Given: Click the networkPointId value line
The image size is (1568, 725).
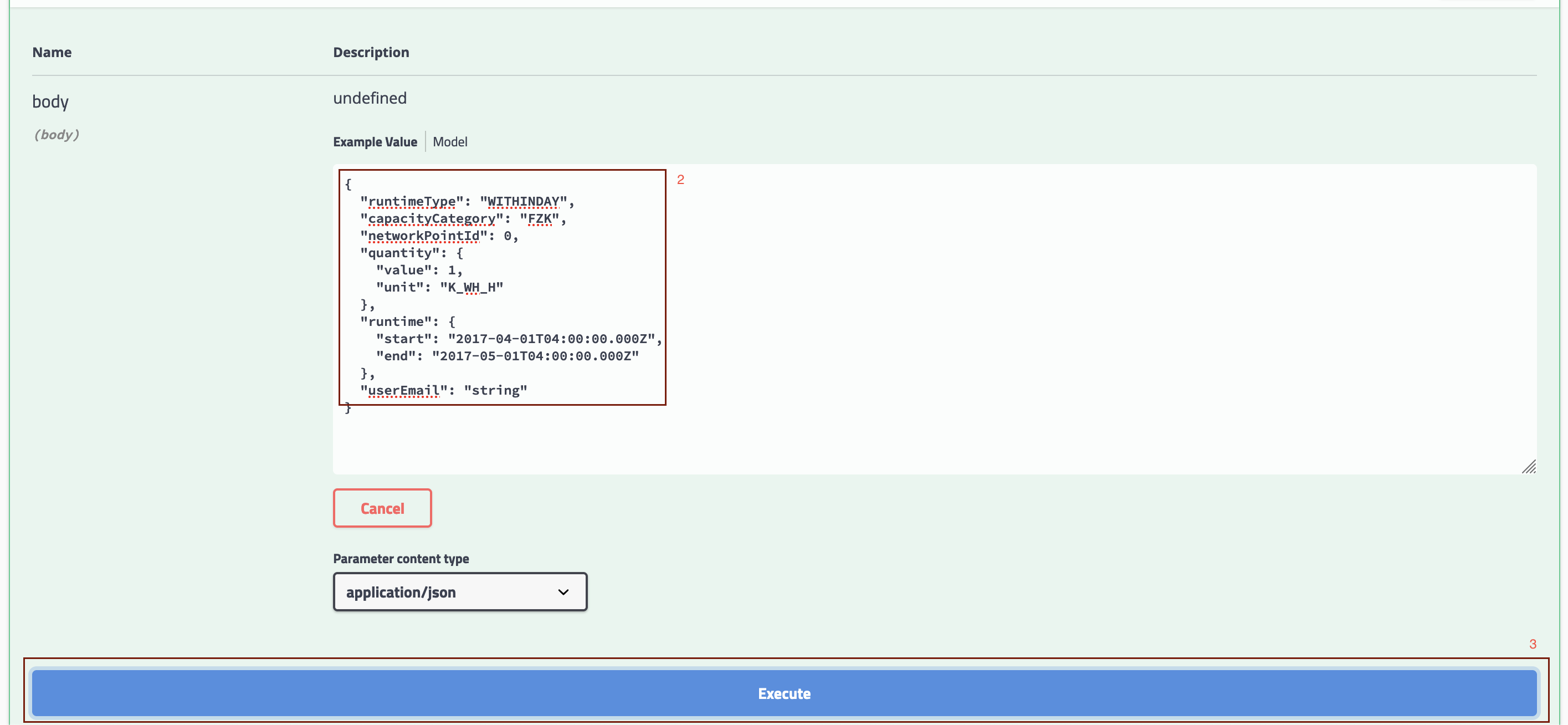Looking at the screenshot, I should [438, 236].
